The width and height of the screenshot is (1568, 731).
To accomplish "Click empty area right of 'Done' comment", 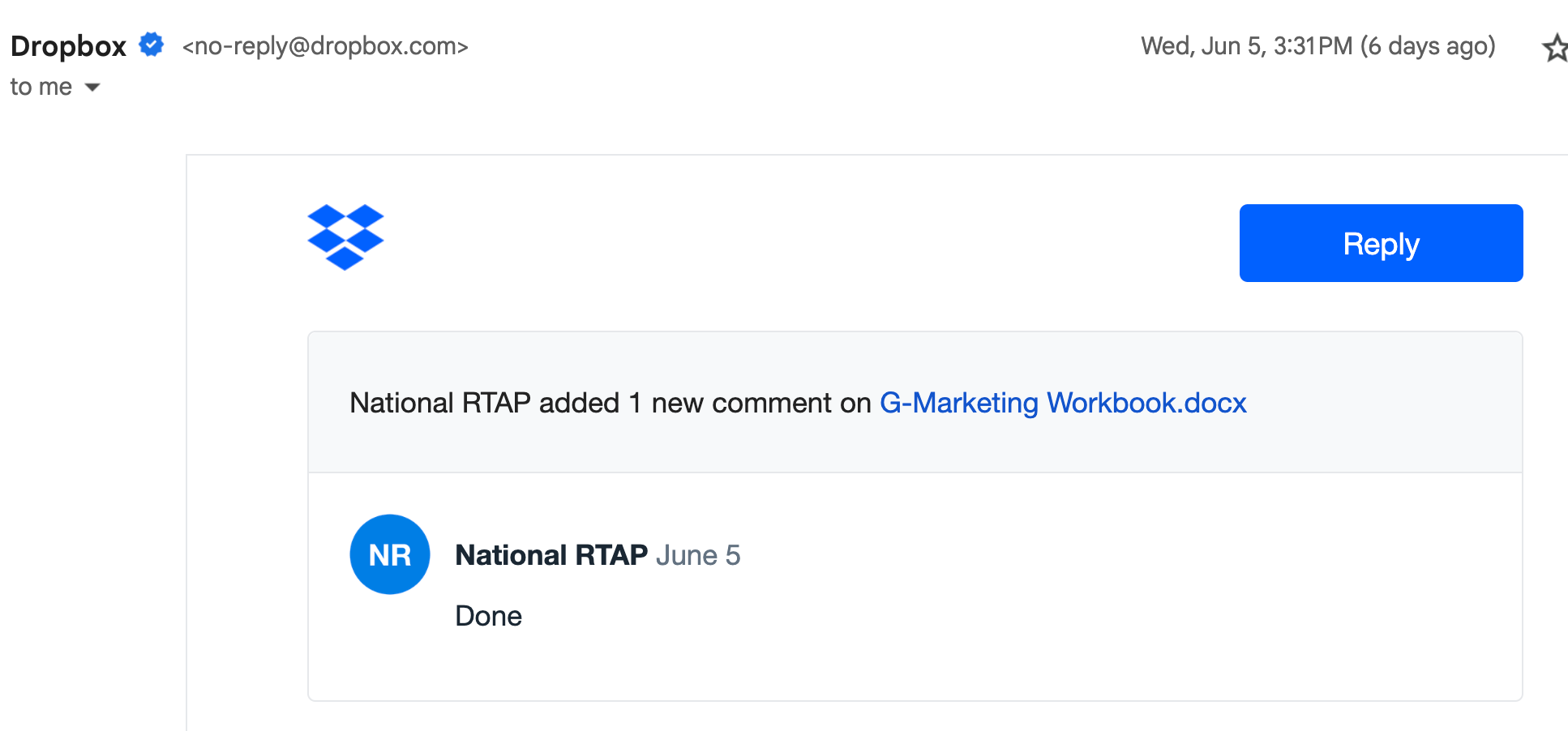I will tap(973, 616).
